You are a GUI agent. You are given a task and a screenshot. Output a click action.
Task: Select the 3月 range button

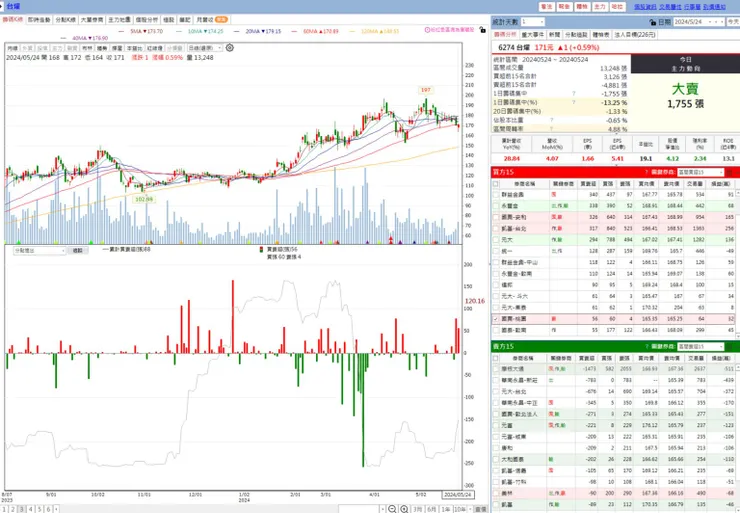coord(418,509)
